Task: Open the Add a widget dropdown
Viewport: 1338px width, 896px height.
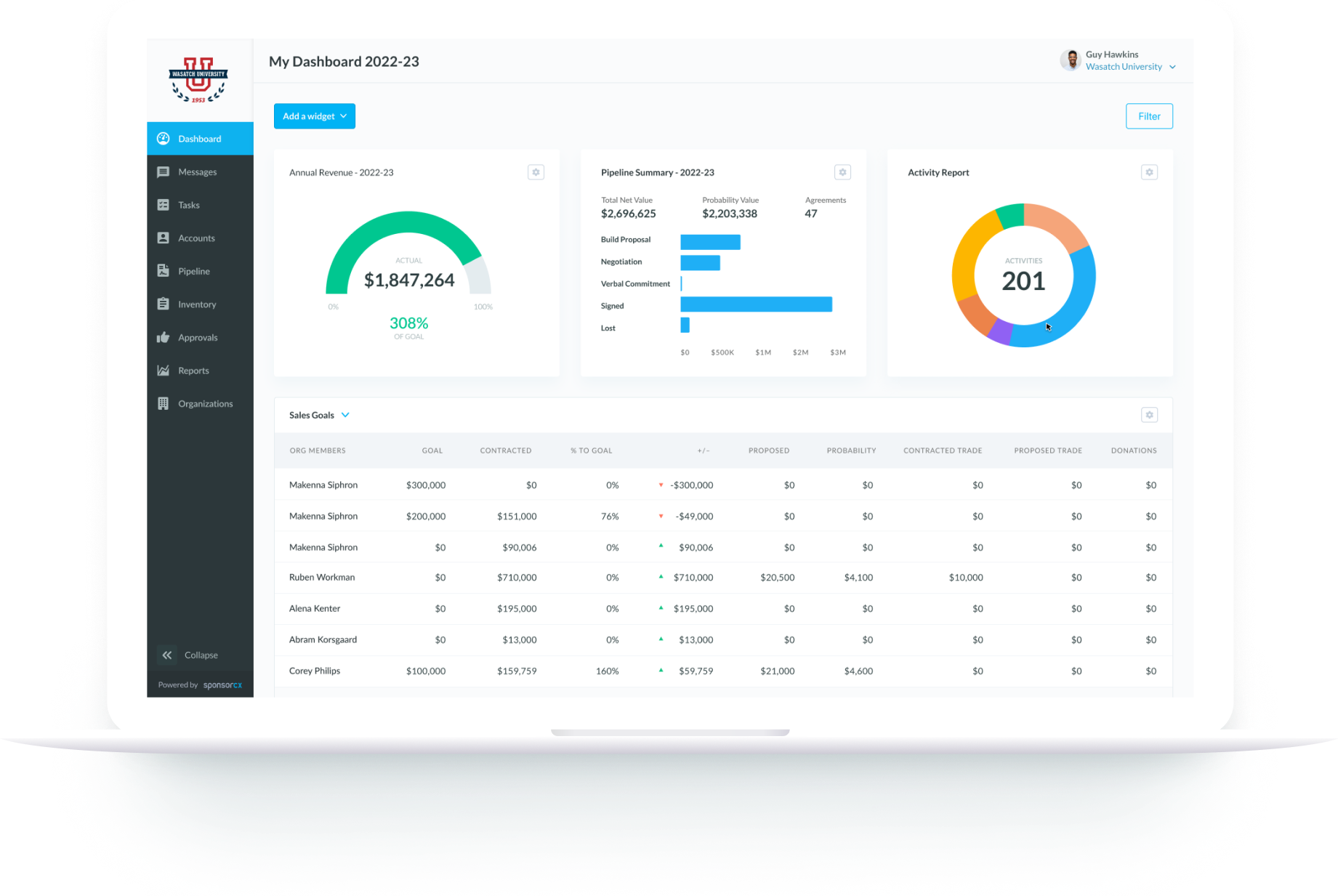Action: point(314,116)
